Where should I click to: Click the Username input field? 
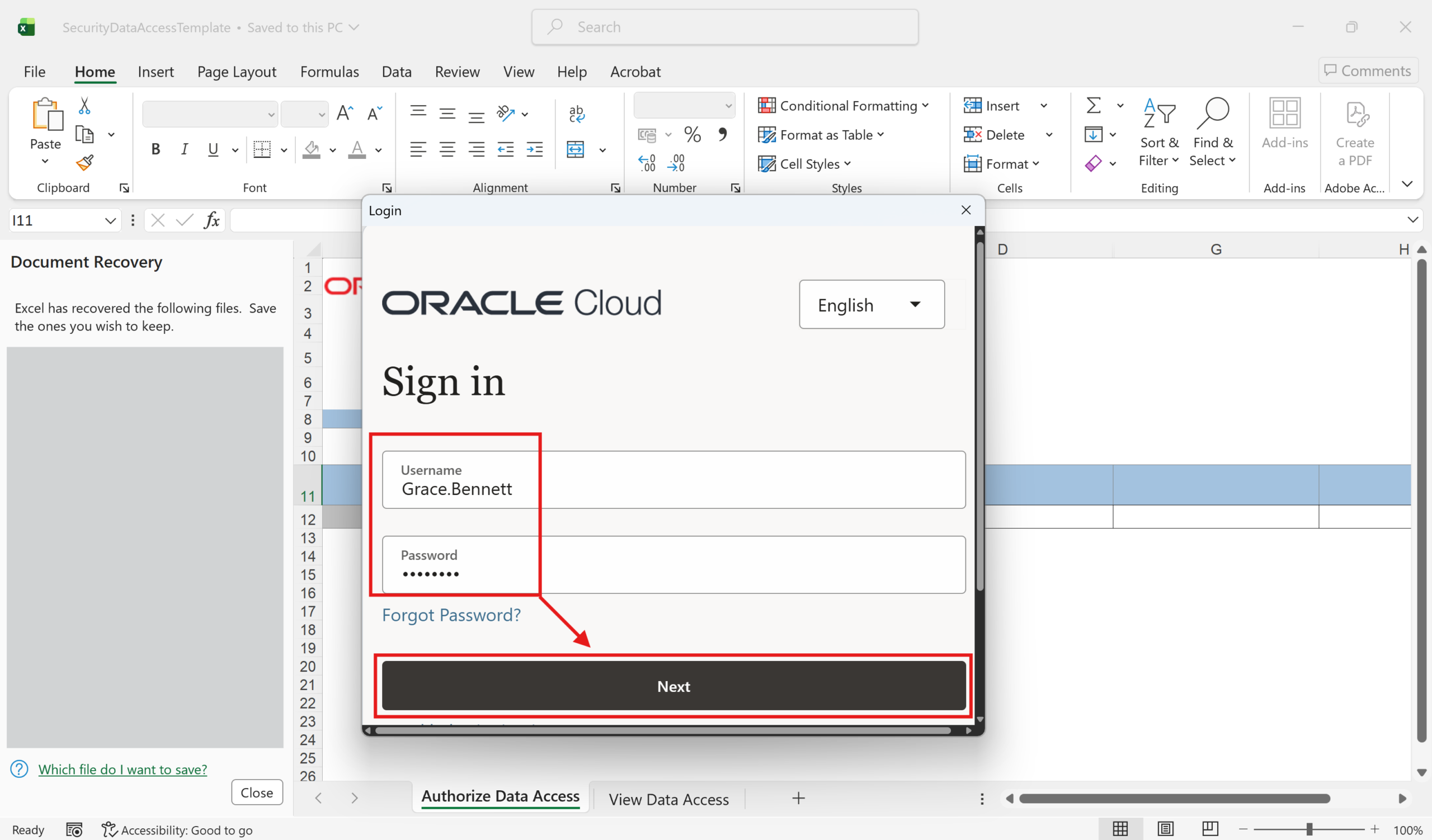click(673, 480)
